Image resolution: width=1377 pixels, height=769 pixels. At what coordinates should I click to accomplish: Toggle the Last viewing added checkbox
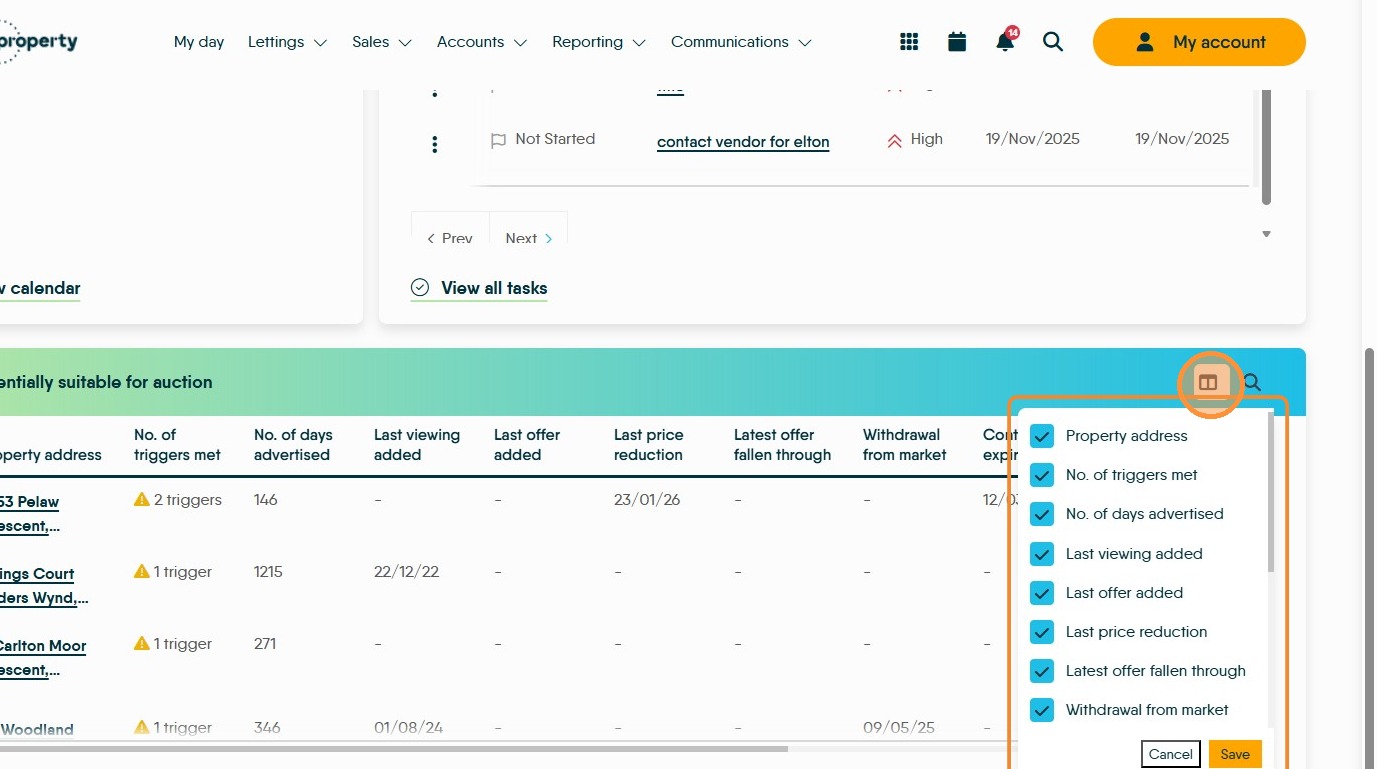(1042, 554)
